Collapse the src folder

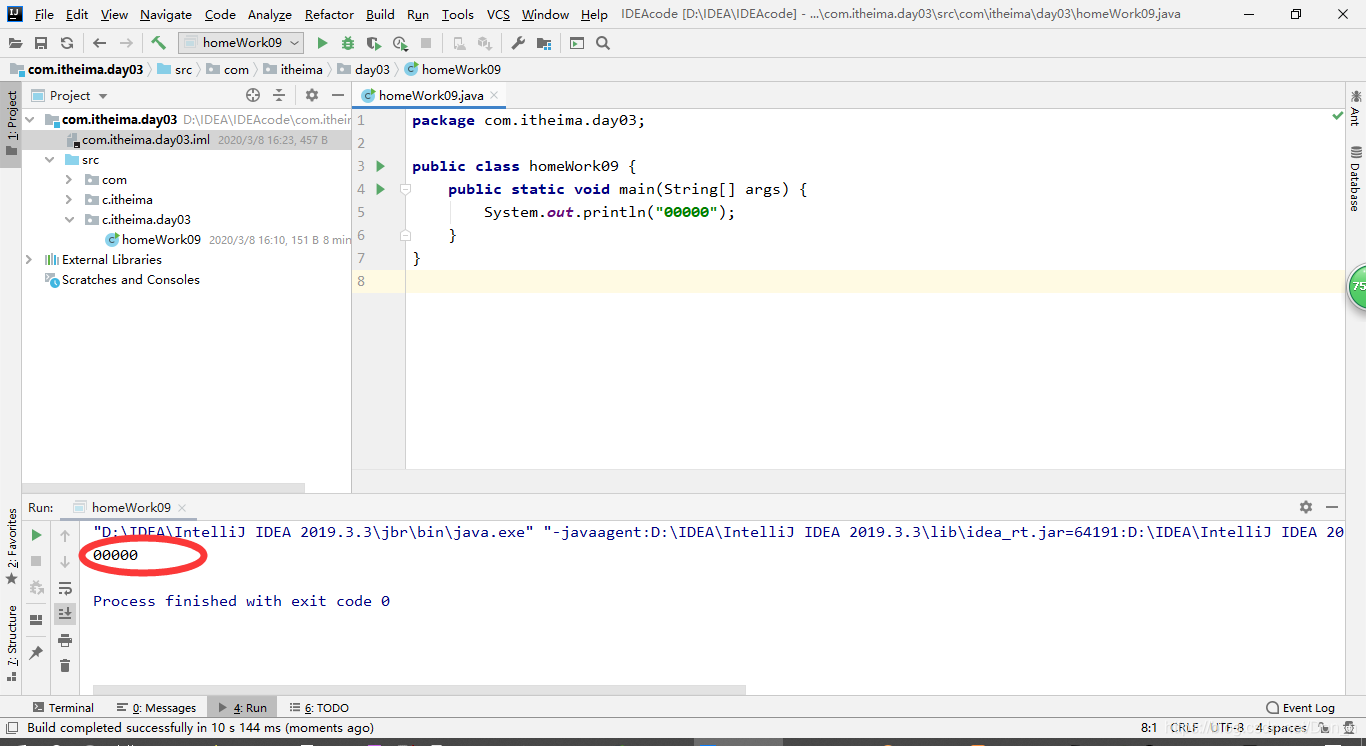click(50, 160)
